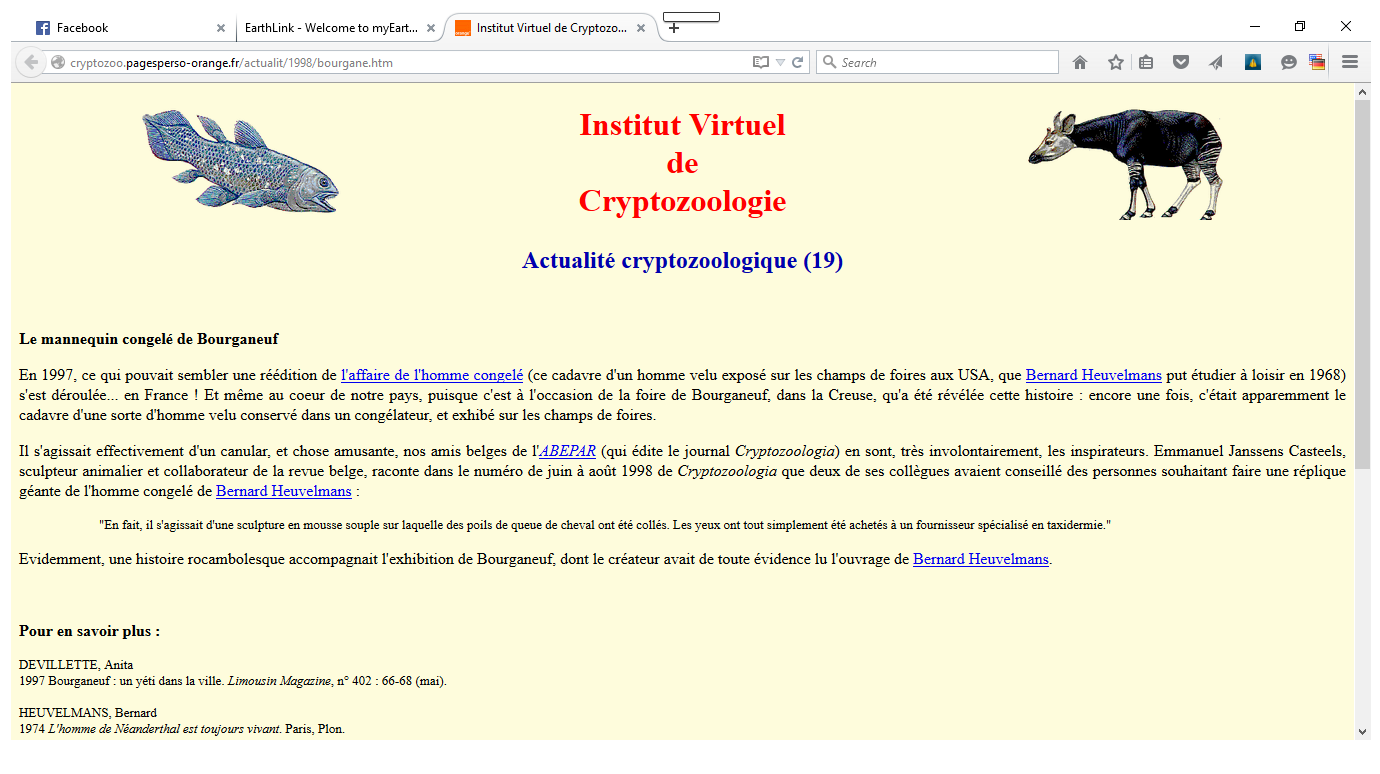1380x774 pixels.
Task: Reload the current page
Action: tap(797, 62)
